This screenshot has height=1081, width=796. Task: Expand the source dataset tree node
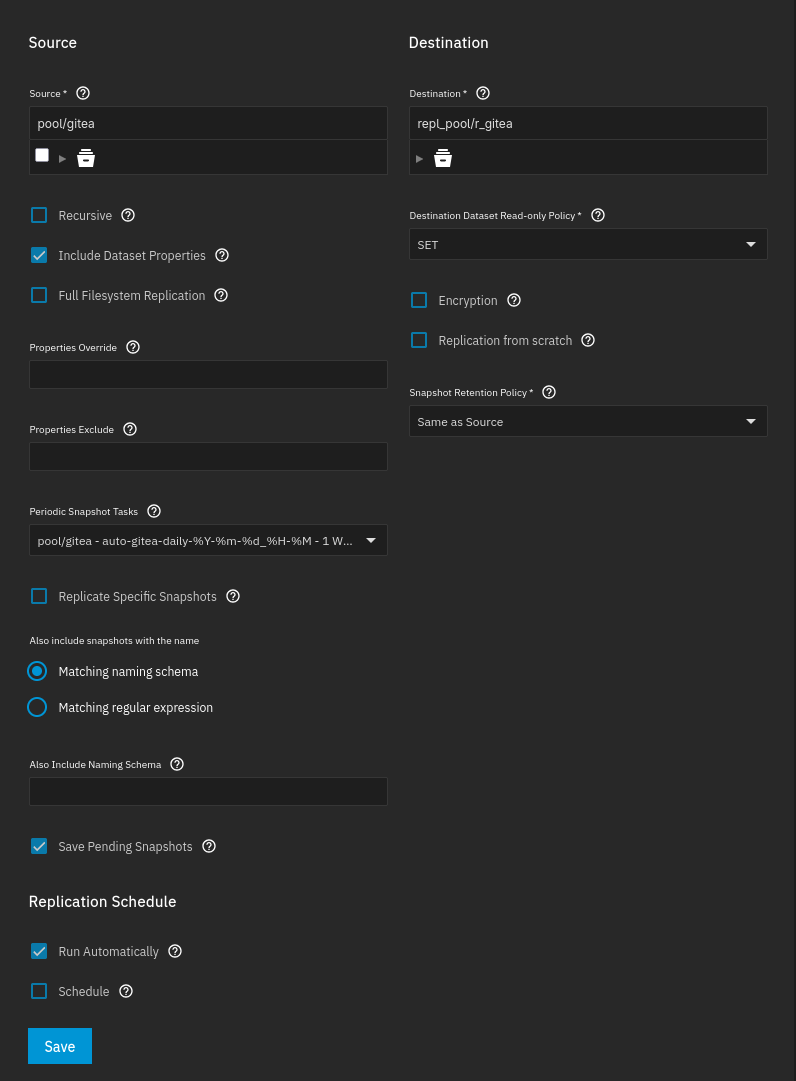point(62,159)
